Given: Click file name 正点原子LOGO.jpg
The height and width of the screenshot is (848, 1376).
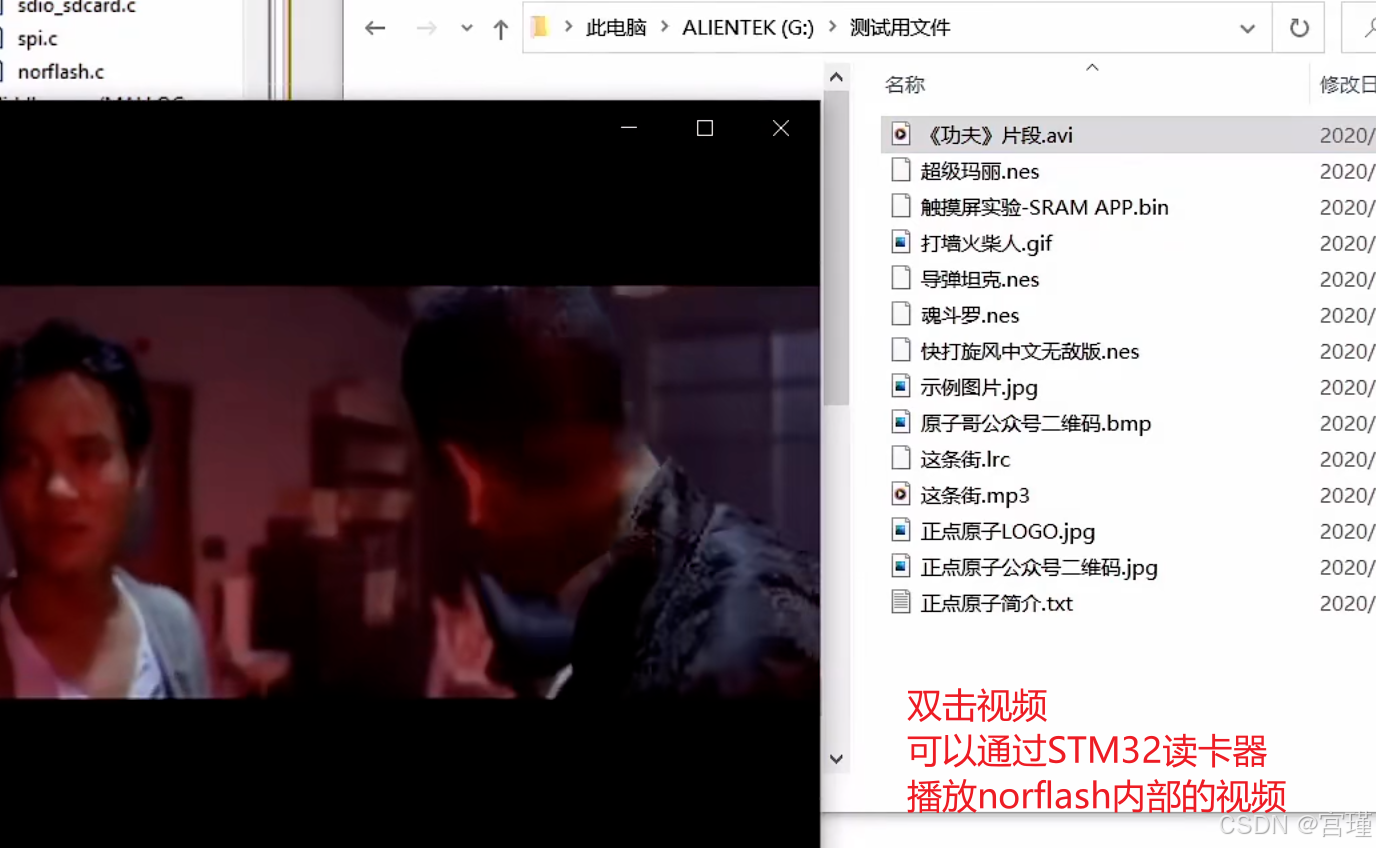Looking at the screenshot, I should [x=1008, y=531].
